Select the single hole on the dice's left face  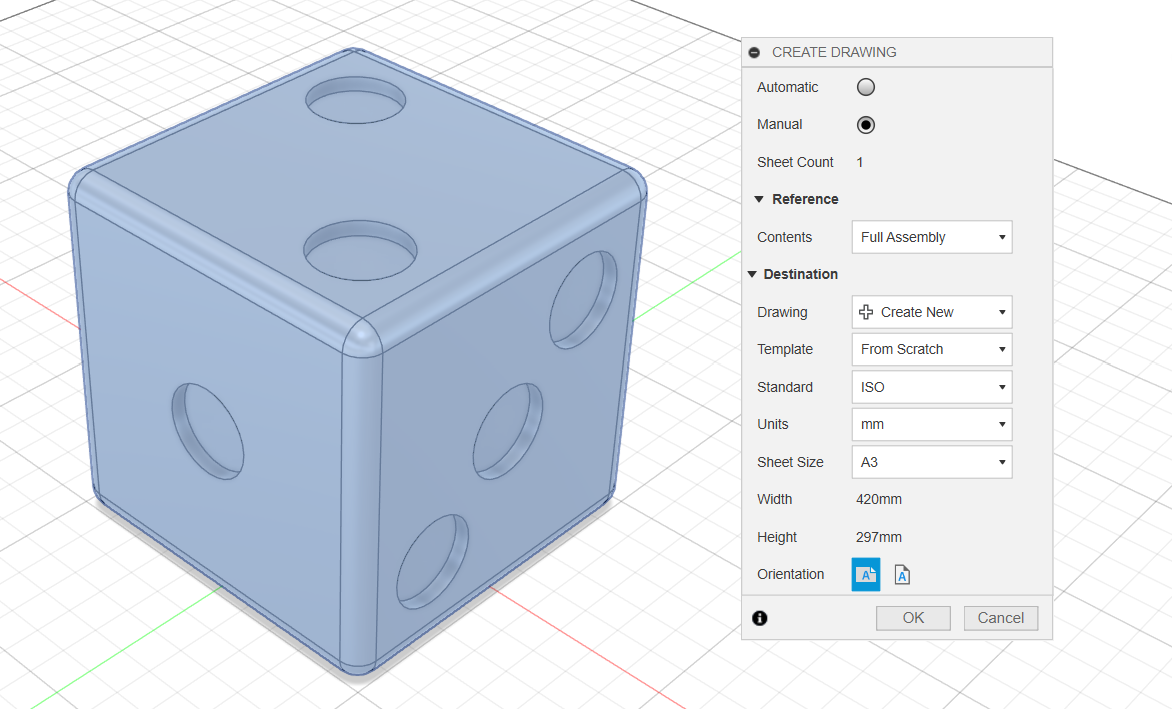[x=208, y=428]
